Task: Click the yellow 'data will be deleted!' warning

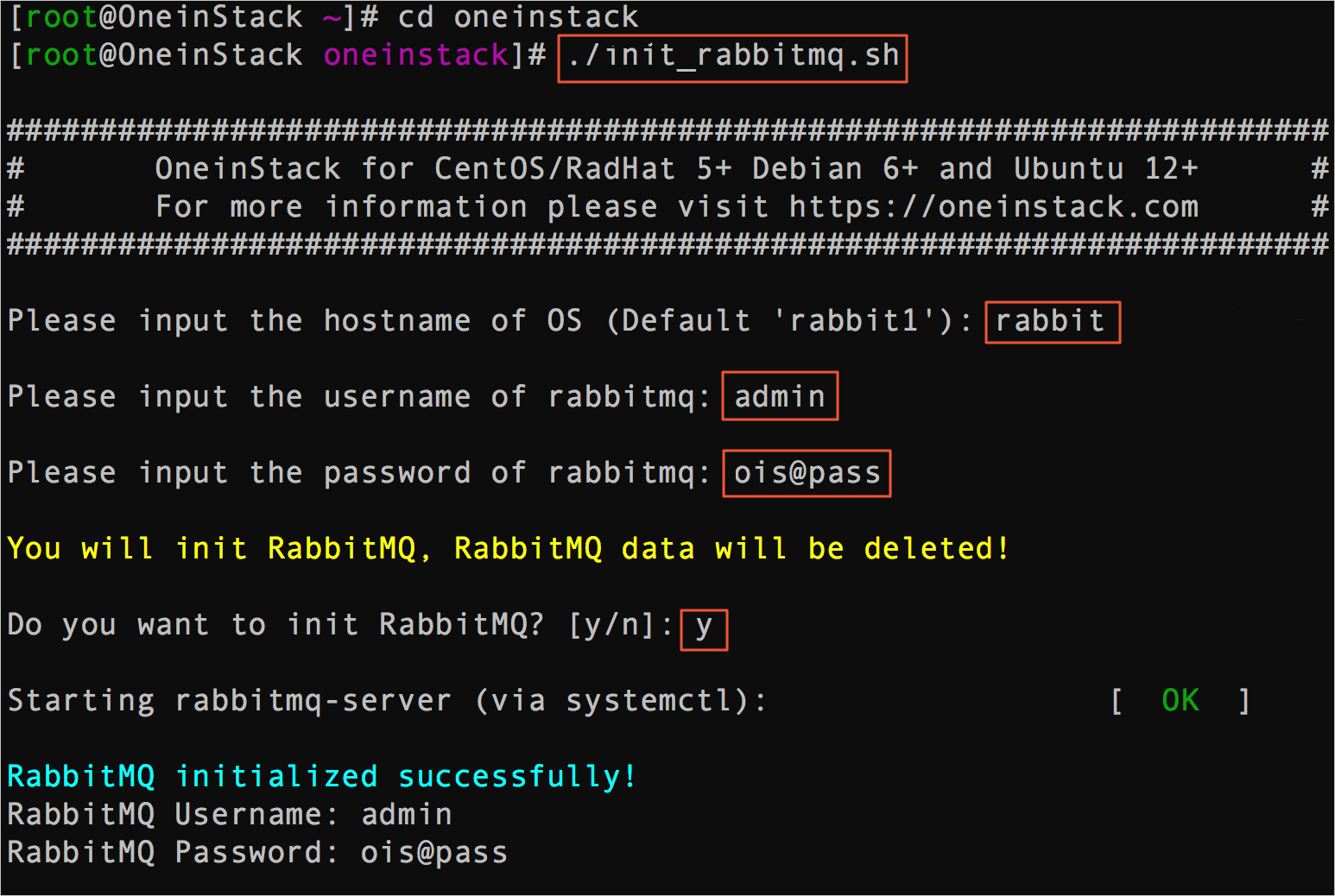Action: (814, 548)
